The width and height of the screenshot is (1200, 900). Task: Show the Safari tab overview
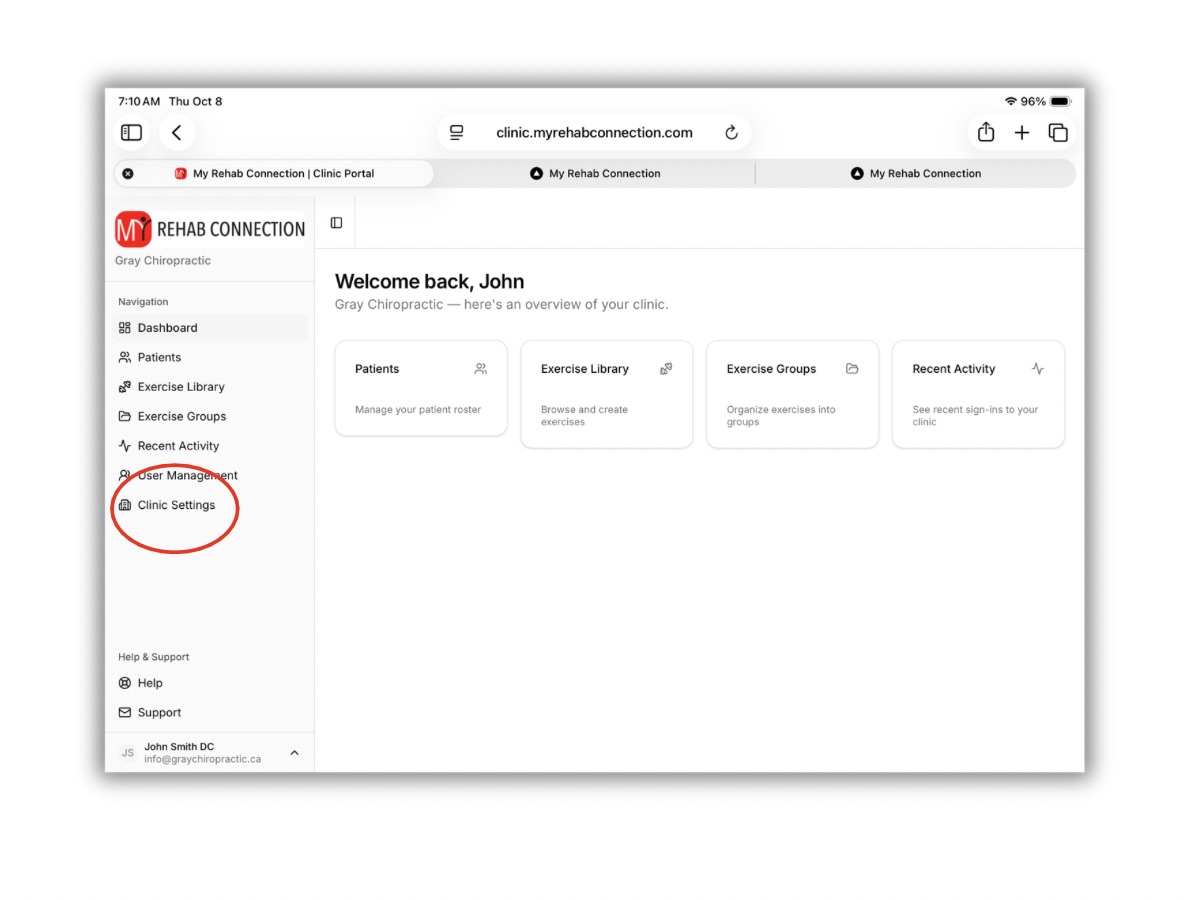click(1058, 132)
